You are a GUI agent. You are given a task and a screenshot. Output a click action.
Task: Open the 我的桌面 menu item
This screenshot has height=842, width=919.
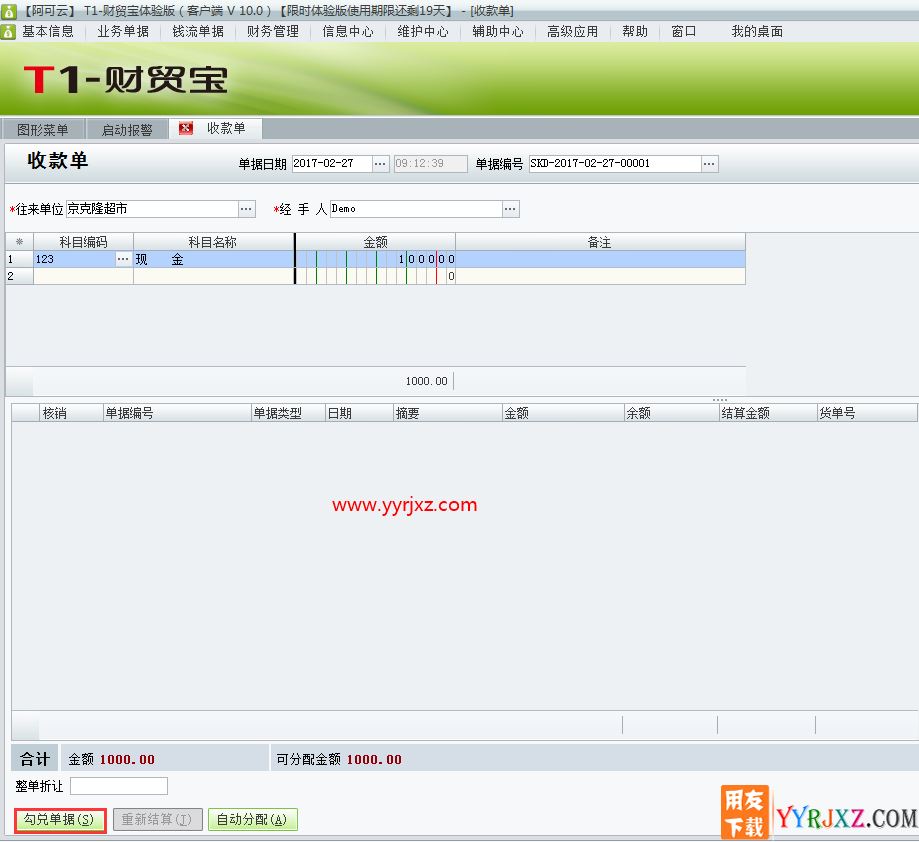tap(757, 32)
